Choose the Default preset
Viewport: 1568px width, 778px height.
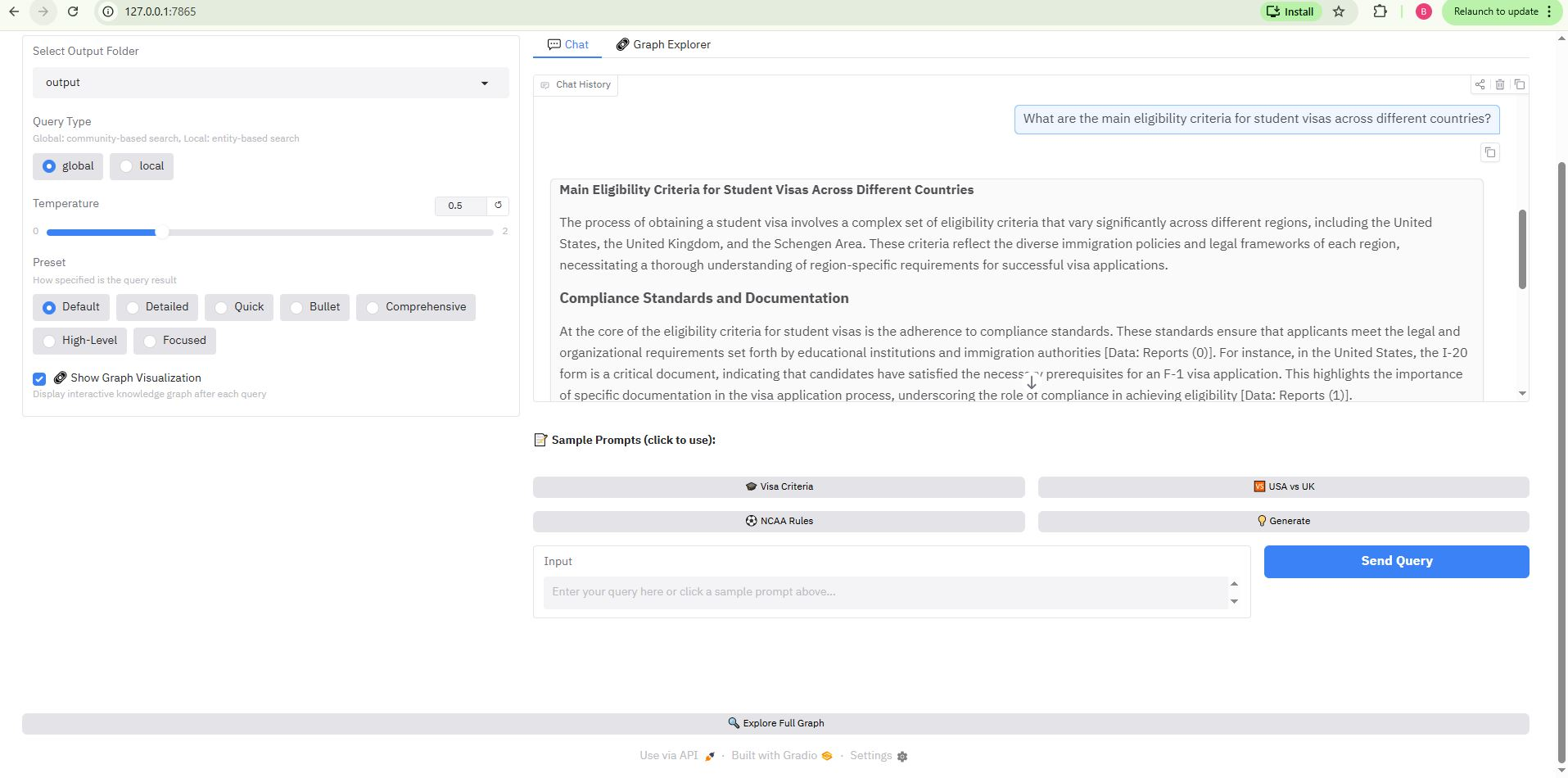pyautogui.click(x=71, y=307)
